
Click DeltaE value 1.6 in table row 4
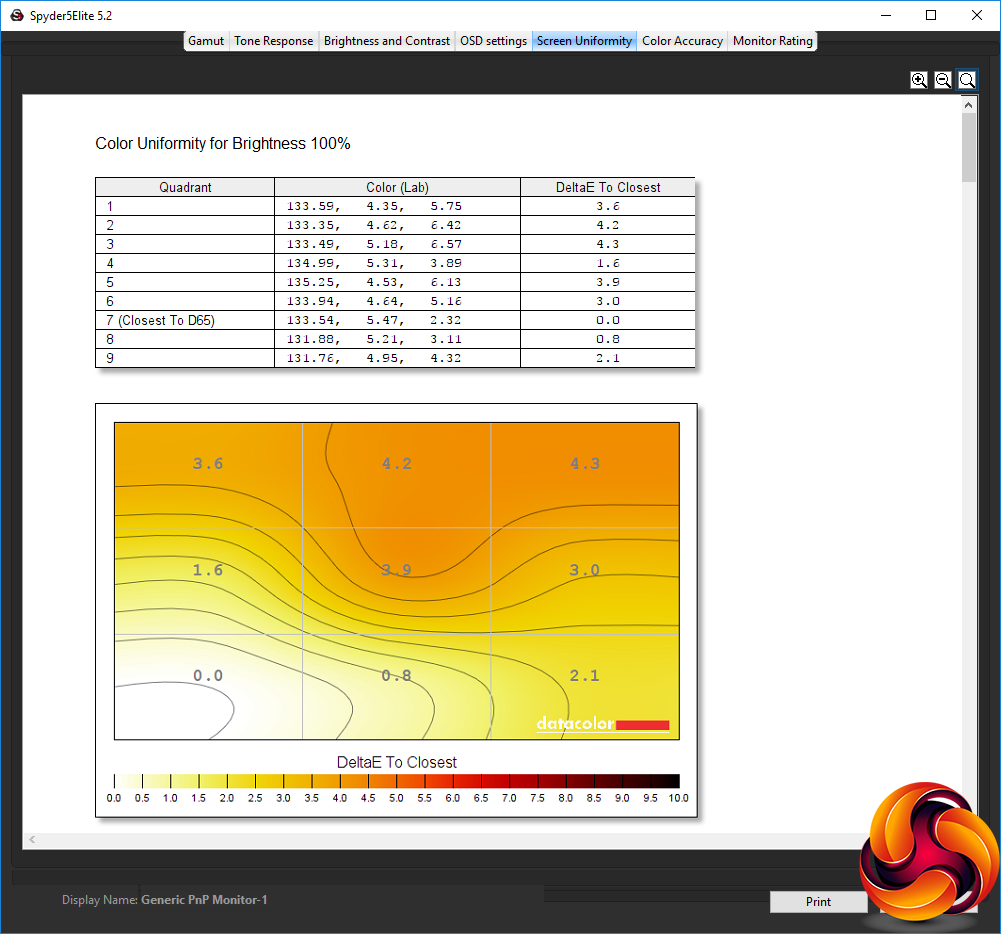point(608,263)
